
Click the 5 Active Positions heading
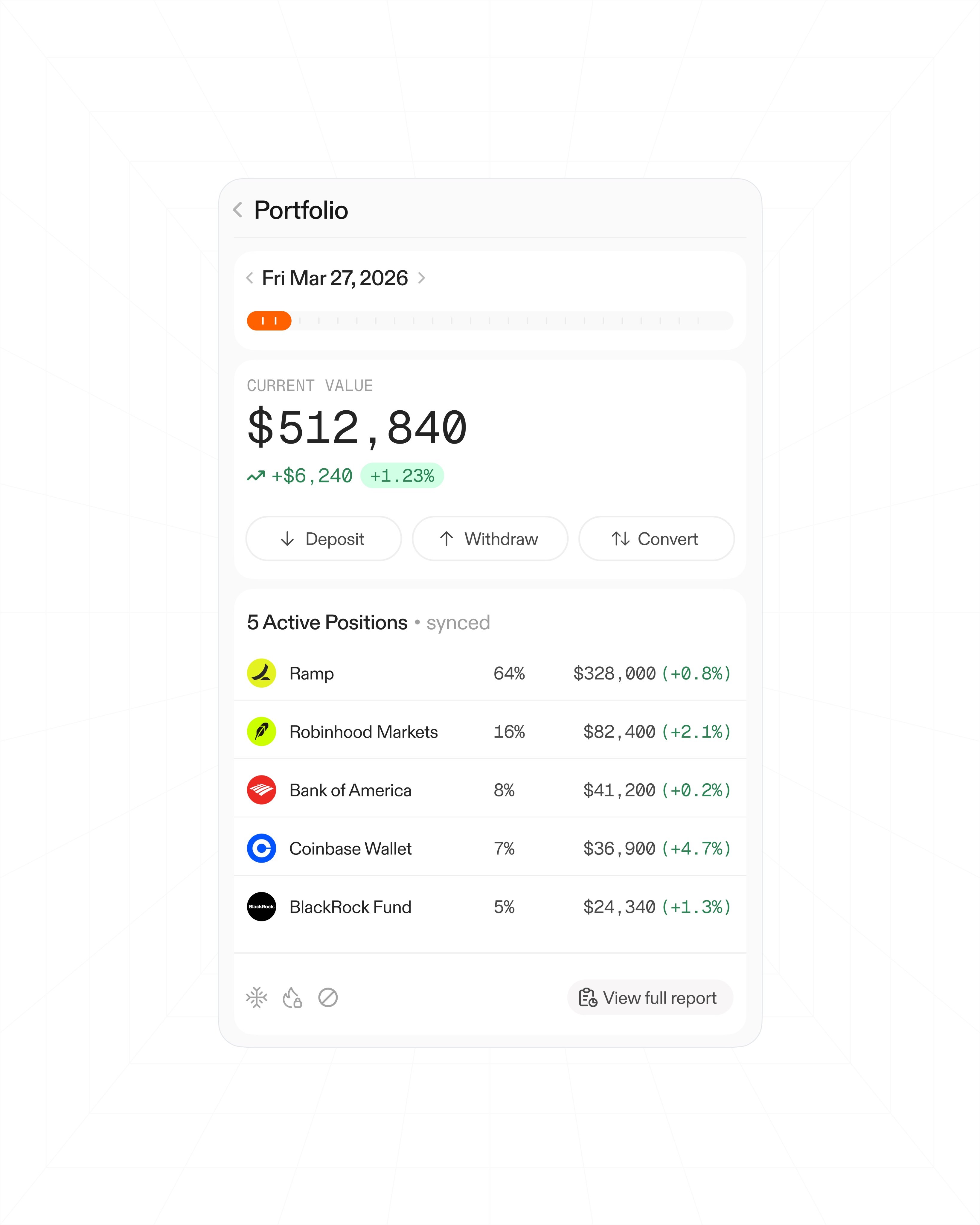coord(327,623)
